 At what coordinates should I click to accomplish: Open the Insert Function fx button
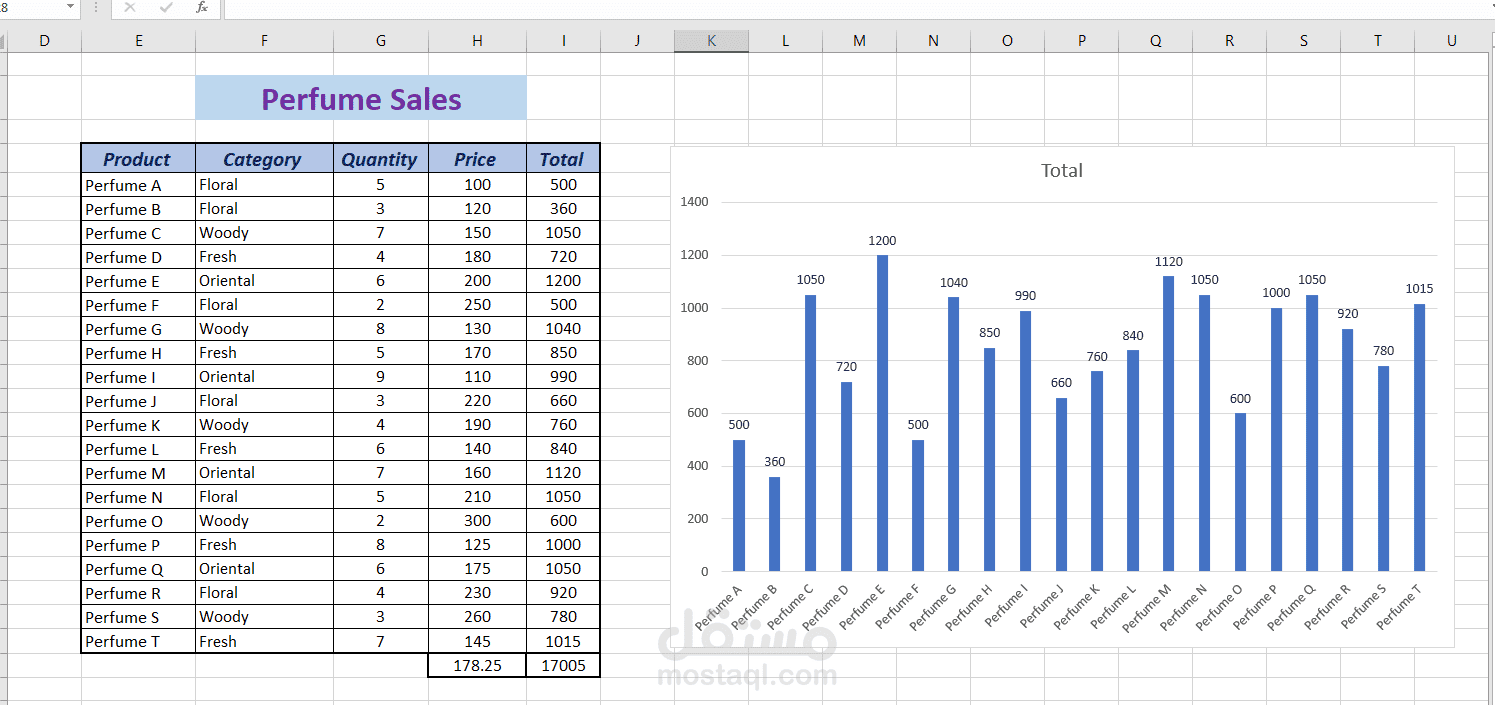[202, 7]
